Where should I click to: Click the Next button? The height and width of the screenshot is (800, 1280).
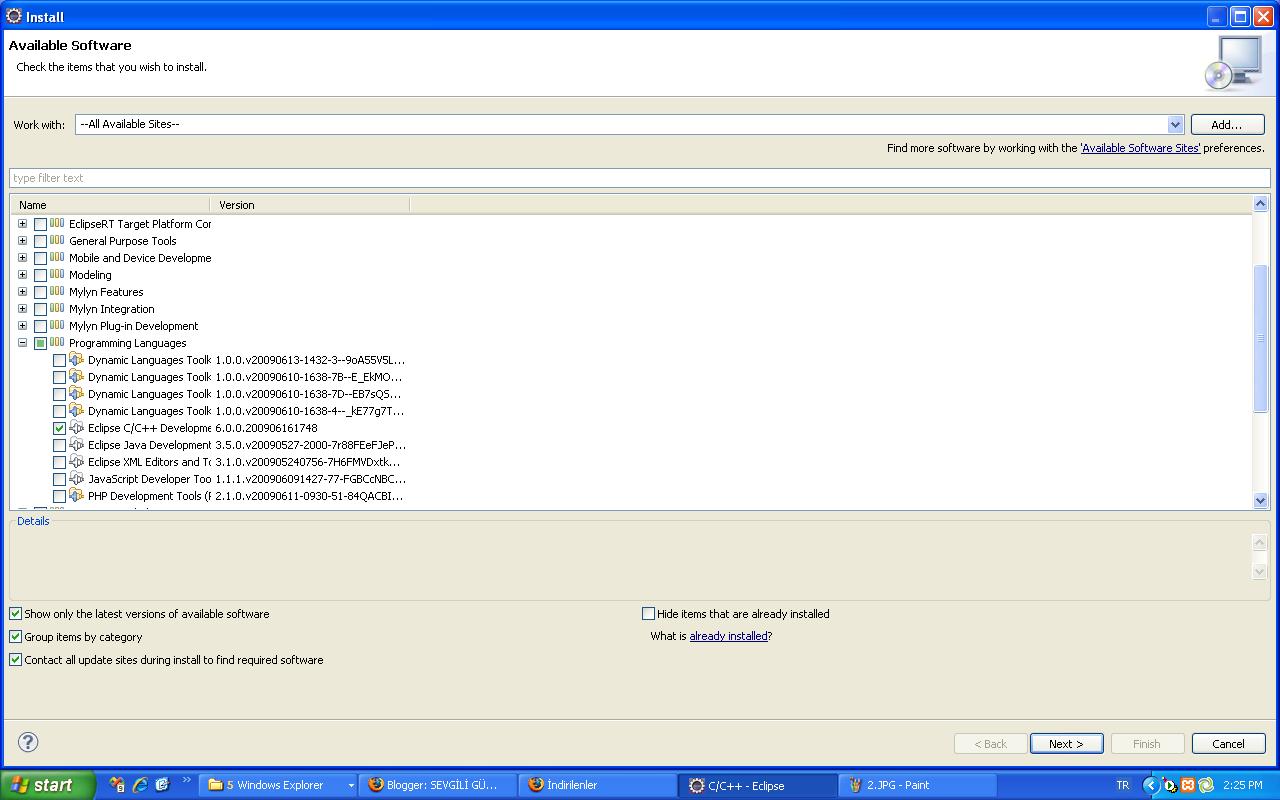(1066, 744)
